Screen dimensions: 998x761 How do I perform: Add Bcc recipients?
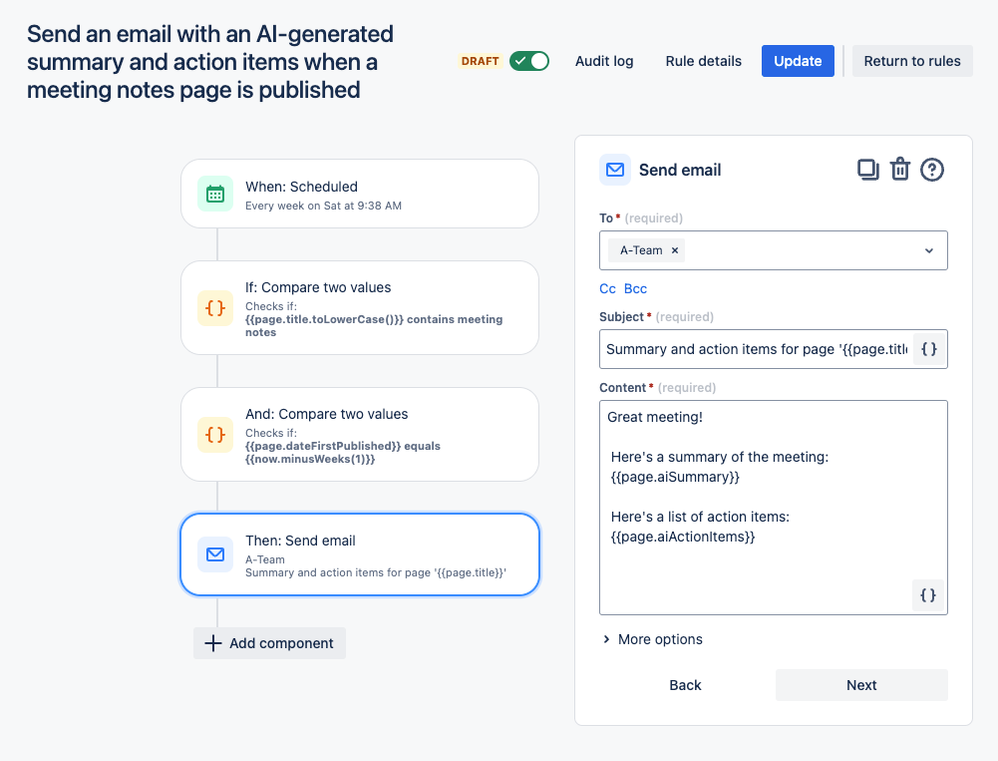pos(635,289)
